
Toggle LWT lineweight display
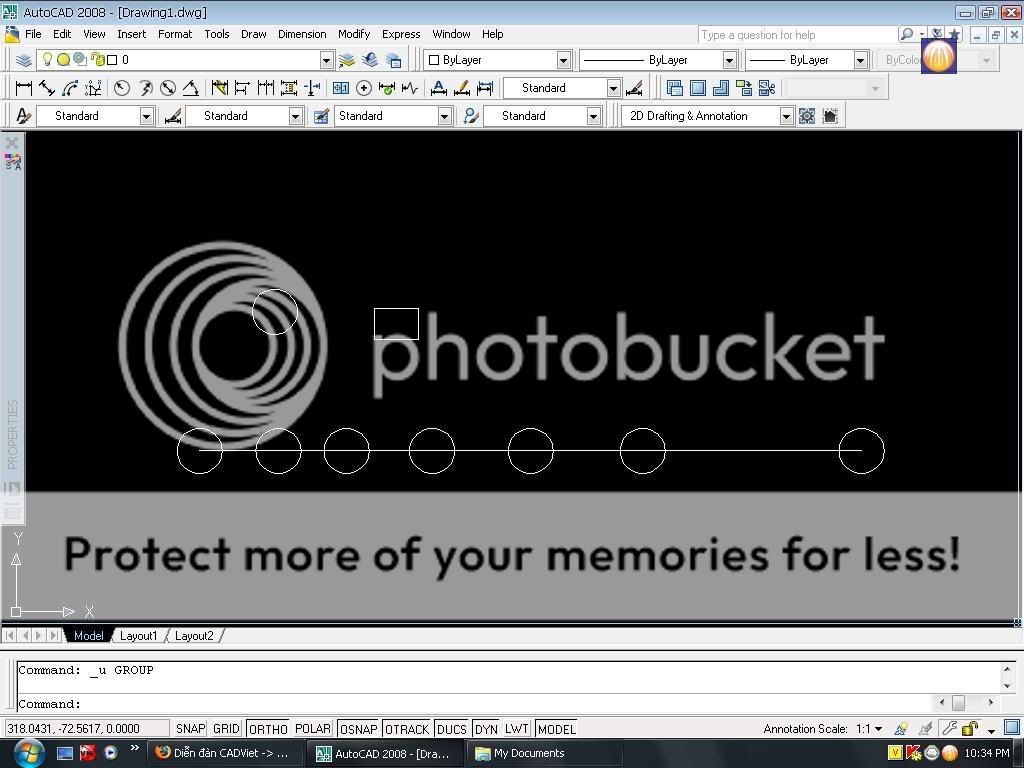point(517,728)
